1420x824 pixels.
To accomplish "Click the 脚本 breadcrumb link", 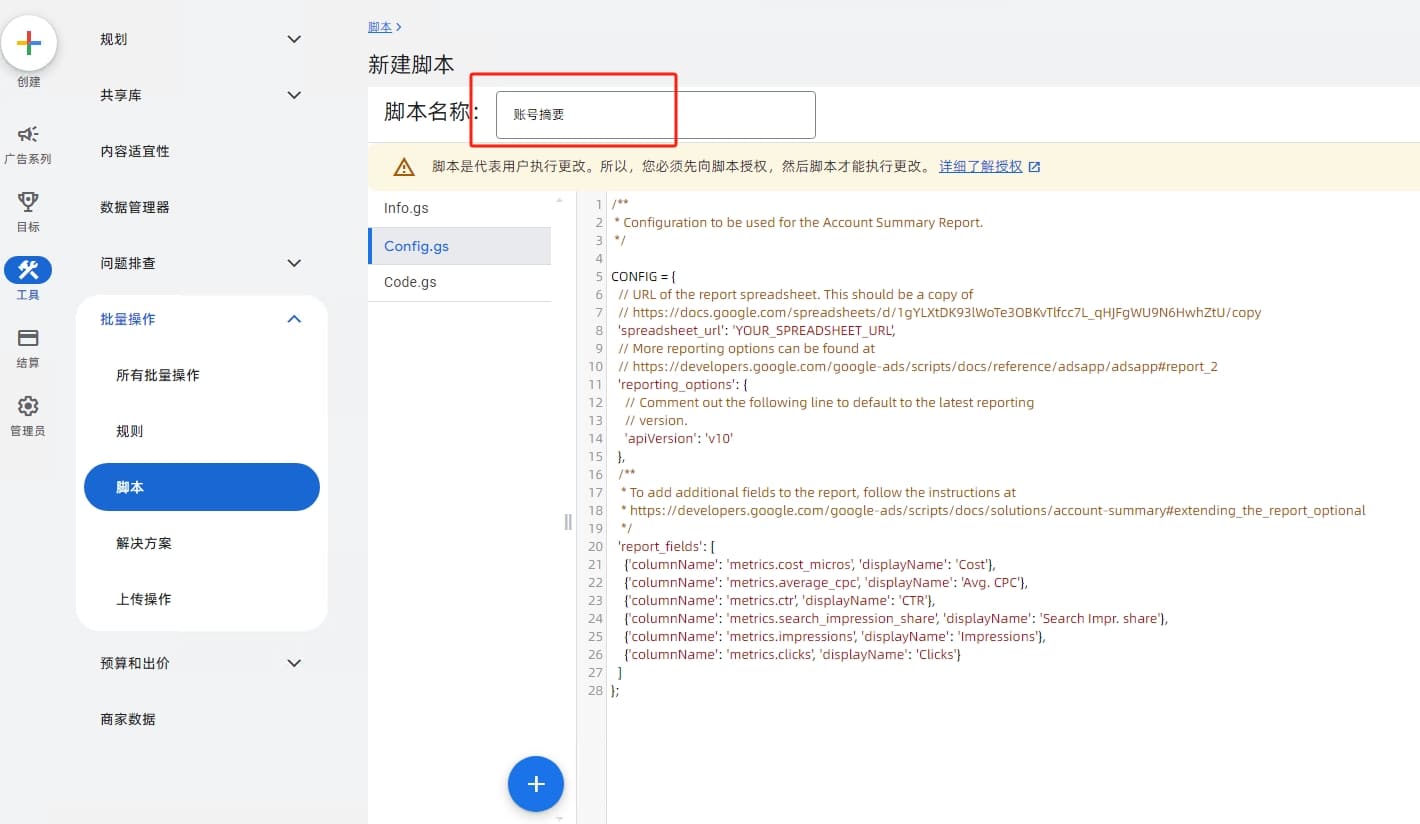I will 380,27.
